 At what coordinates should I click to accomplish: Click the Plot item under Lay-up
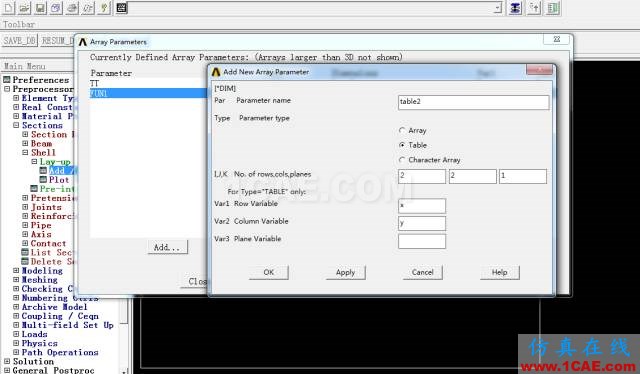(x=59, y=180)
